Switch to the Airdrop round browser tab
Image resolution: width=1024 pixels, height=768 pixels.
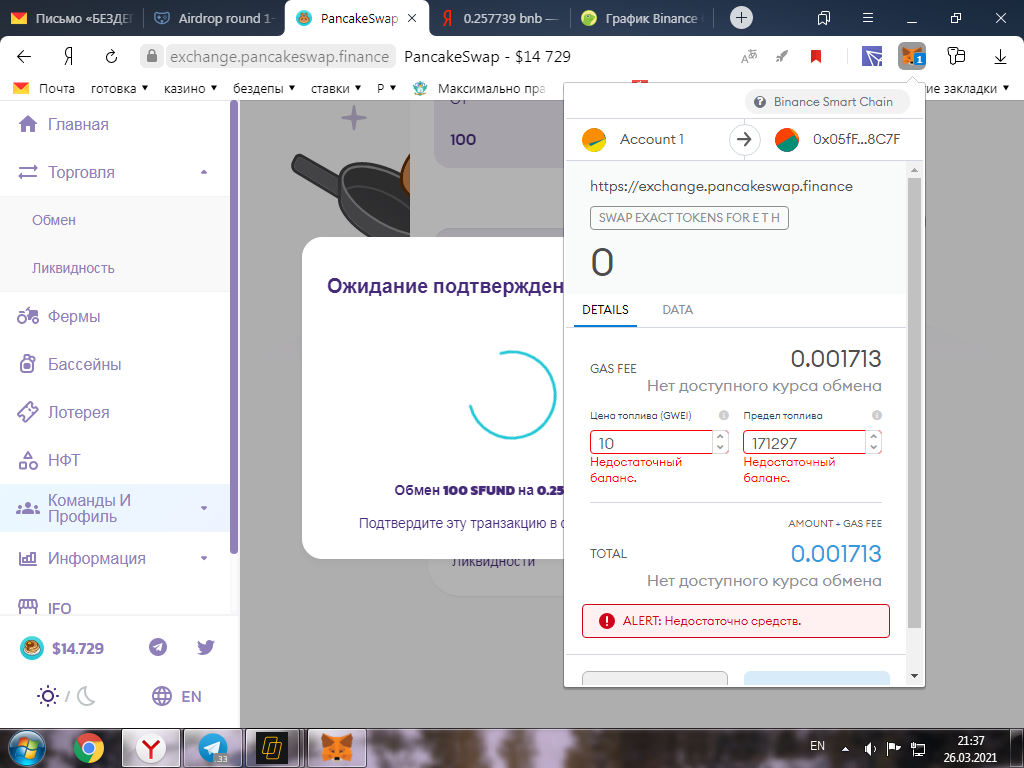pos(214,18)
